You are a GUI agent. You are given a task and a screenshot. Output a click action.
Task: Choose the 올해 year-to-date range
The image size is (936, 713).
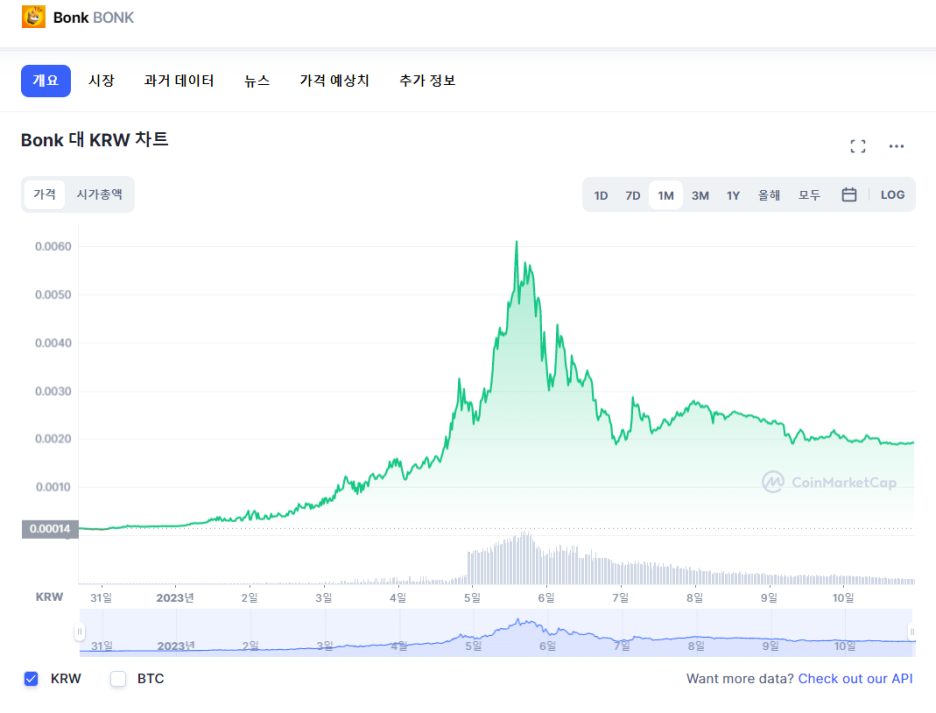click(769, 195)
